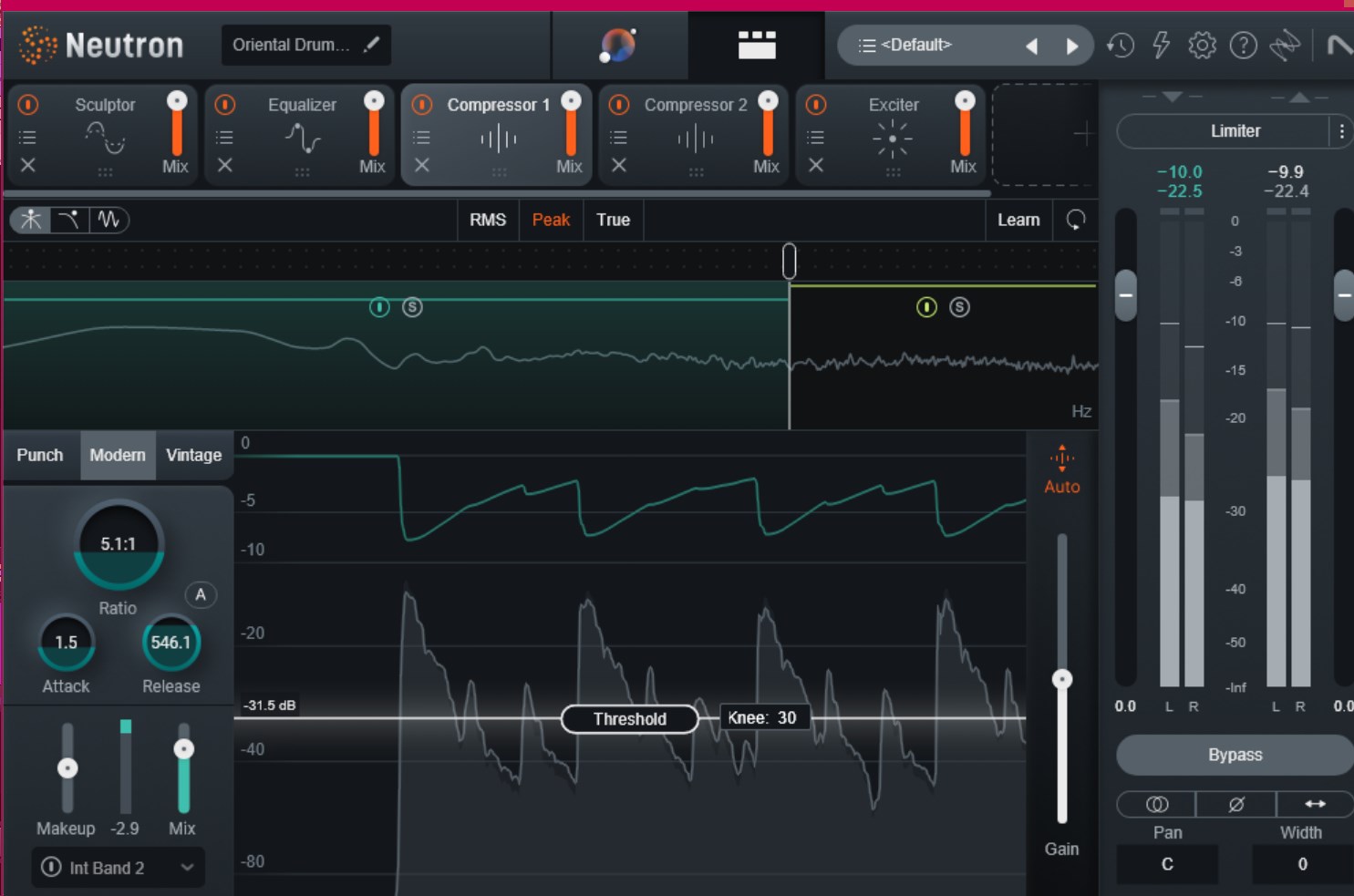Click the lightning bolt zero latency icon

pos(1161,45)
